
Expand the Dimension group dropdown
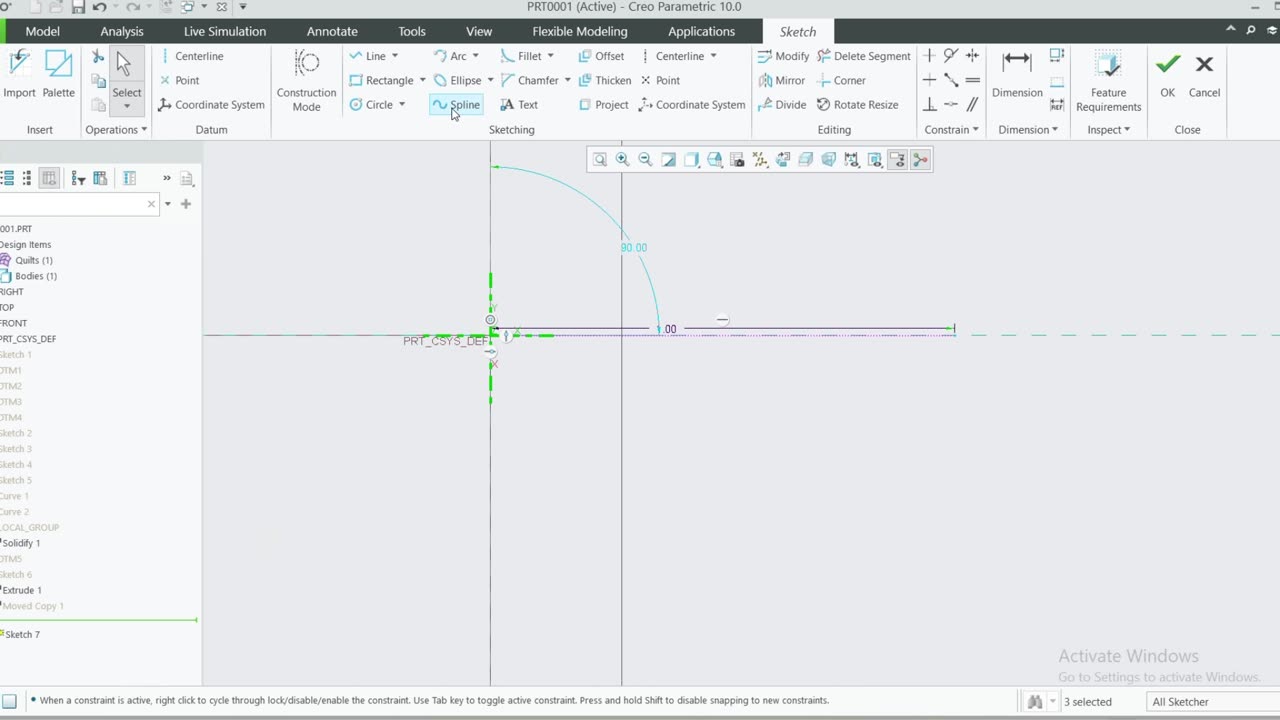pos(1028,129)
